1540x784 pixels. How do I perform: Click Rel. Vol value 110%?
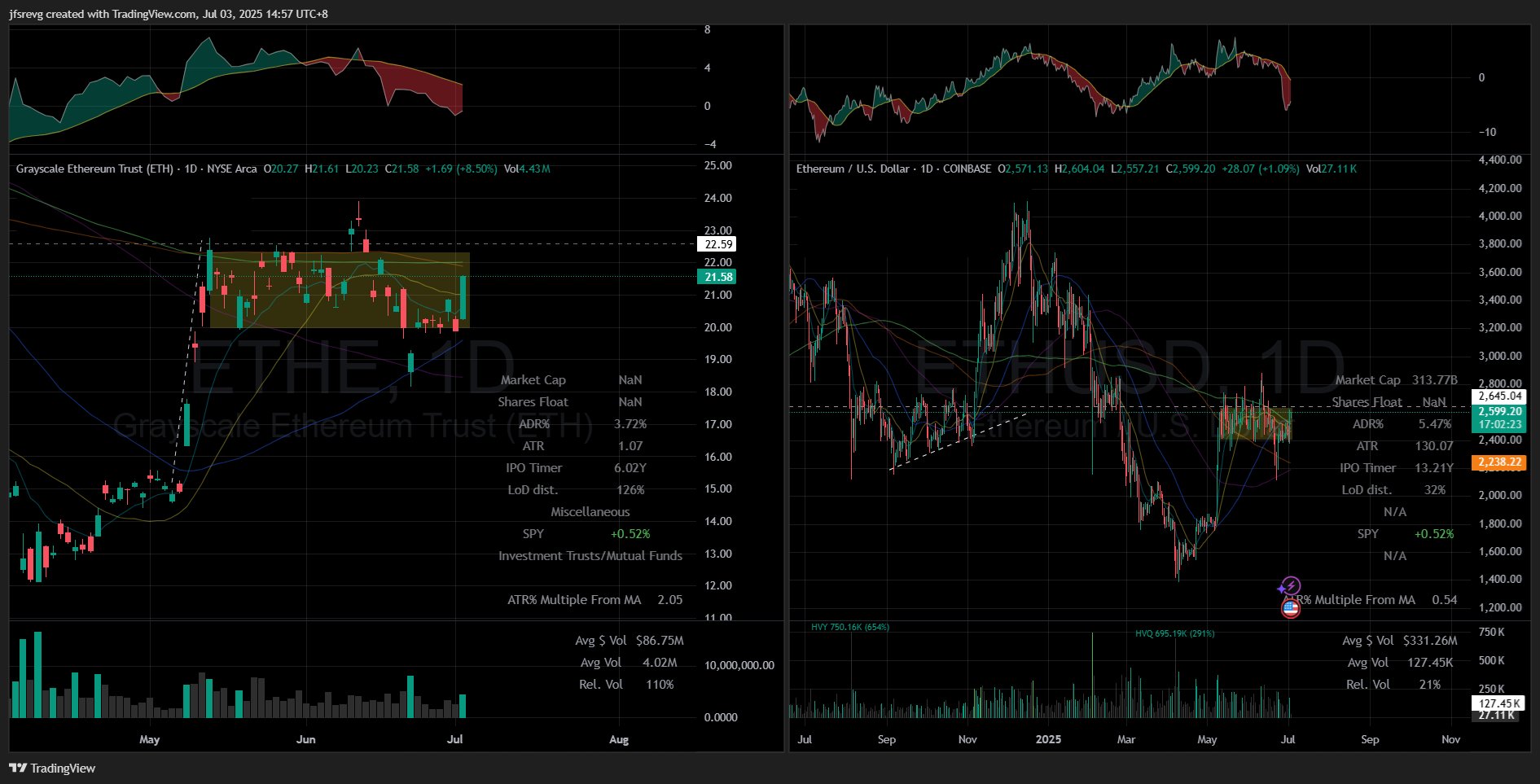(660, 685)
